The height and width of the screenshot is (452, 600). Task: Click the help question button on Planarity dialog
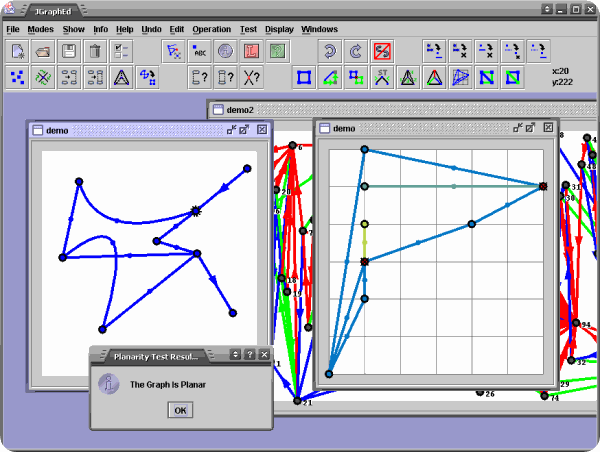coord(249,354)
